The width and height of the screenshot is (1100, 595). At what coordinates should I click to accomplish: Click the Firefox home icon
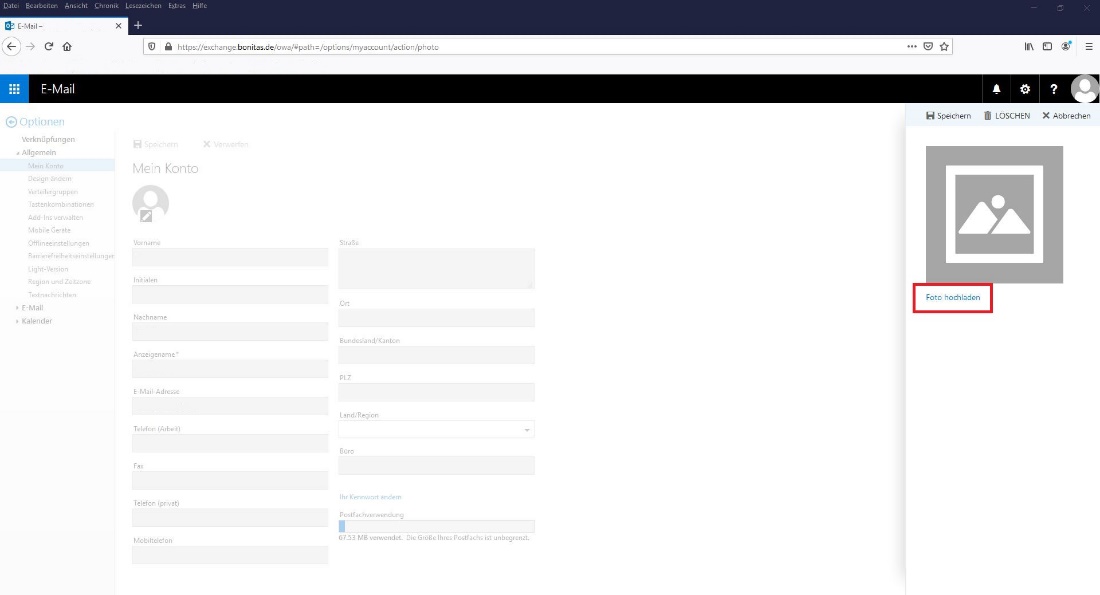[67, 46]
